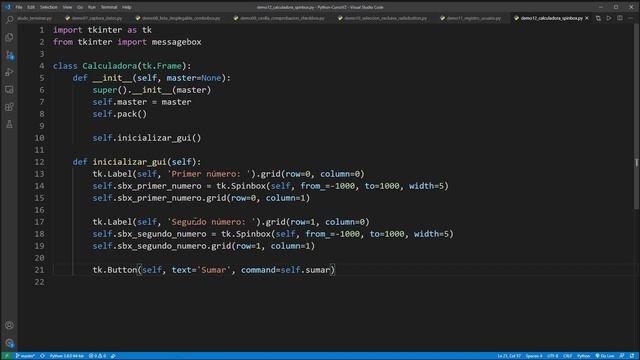
Task: Open the notifications bell icon
Action: pos(632,356)
